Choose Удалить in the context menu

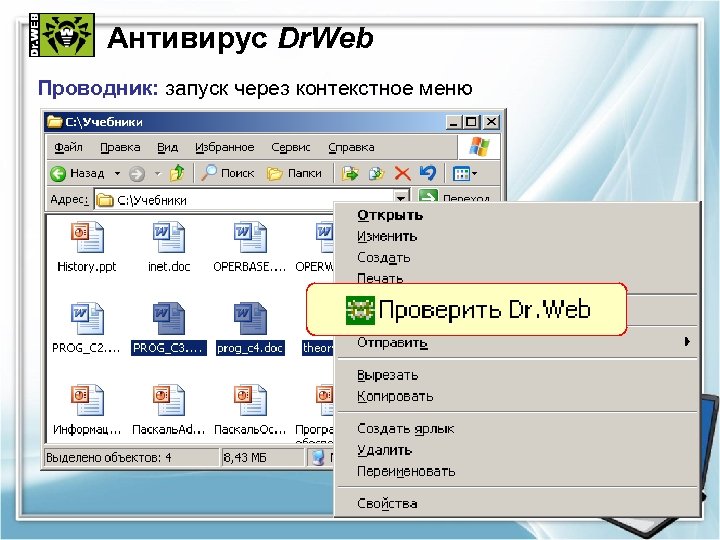click(384, 450)
